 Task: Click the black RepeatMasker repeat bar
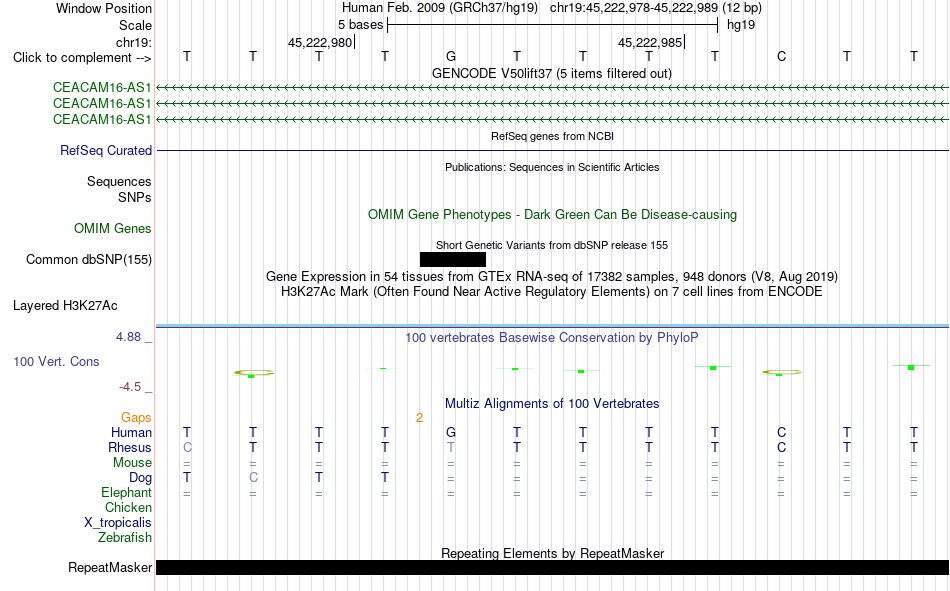[x=553, y=567]
